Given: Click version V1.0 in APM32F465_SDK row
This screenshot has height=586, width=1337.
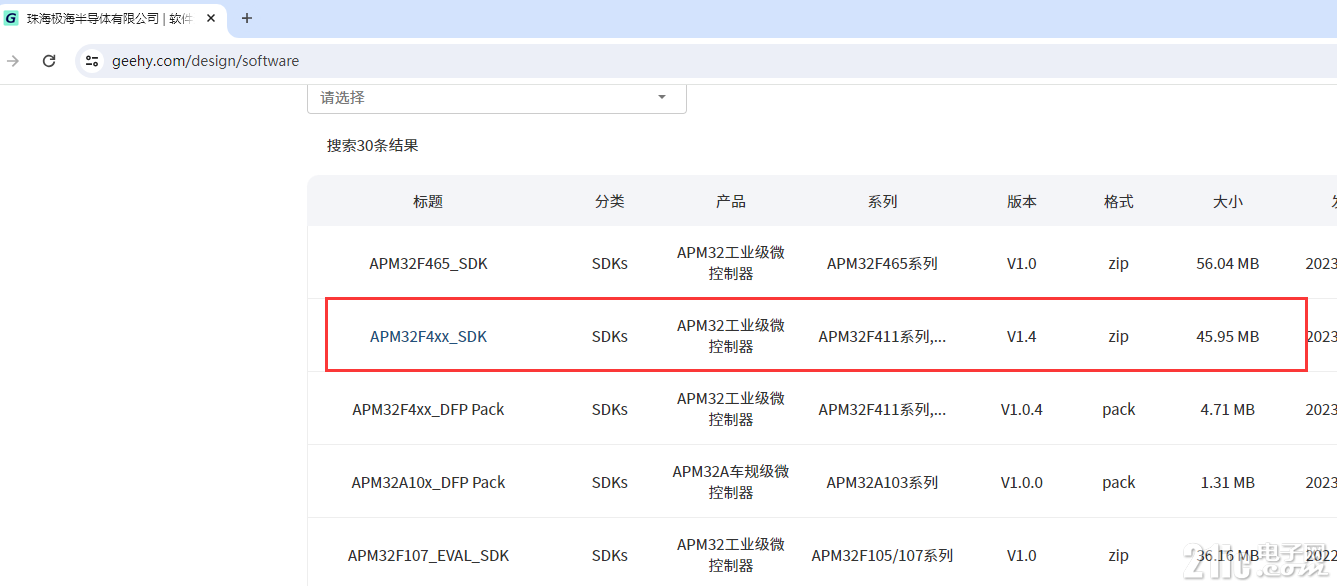Looking at the screenshot, I should [x=1022, y=264].
